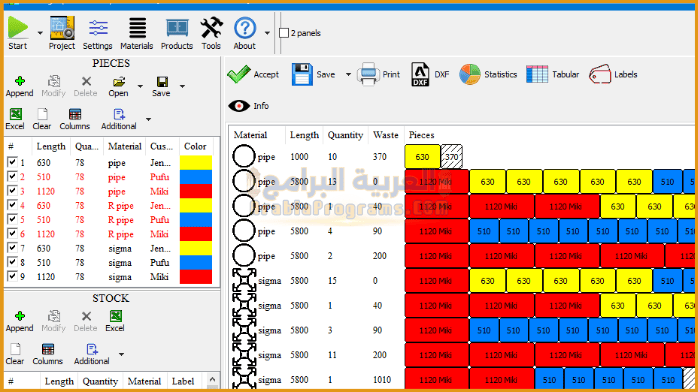Click Columns icon in the PIECES panel
The image size is (698, 392).
point(75,114)
